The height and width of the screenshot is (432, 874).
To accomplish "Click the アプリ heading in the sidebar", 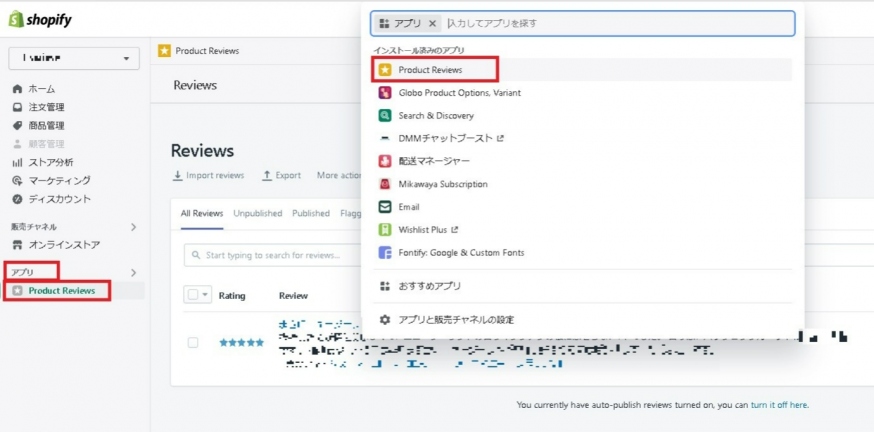I will (22, 273).
